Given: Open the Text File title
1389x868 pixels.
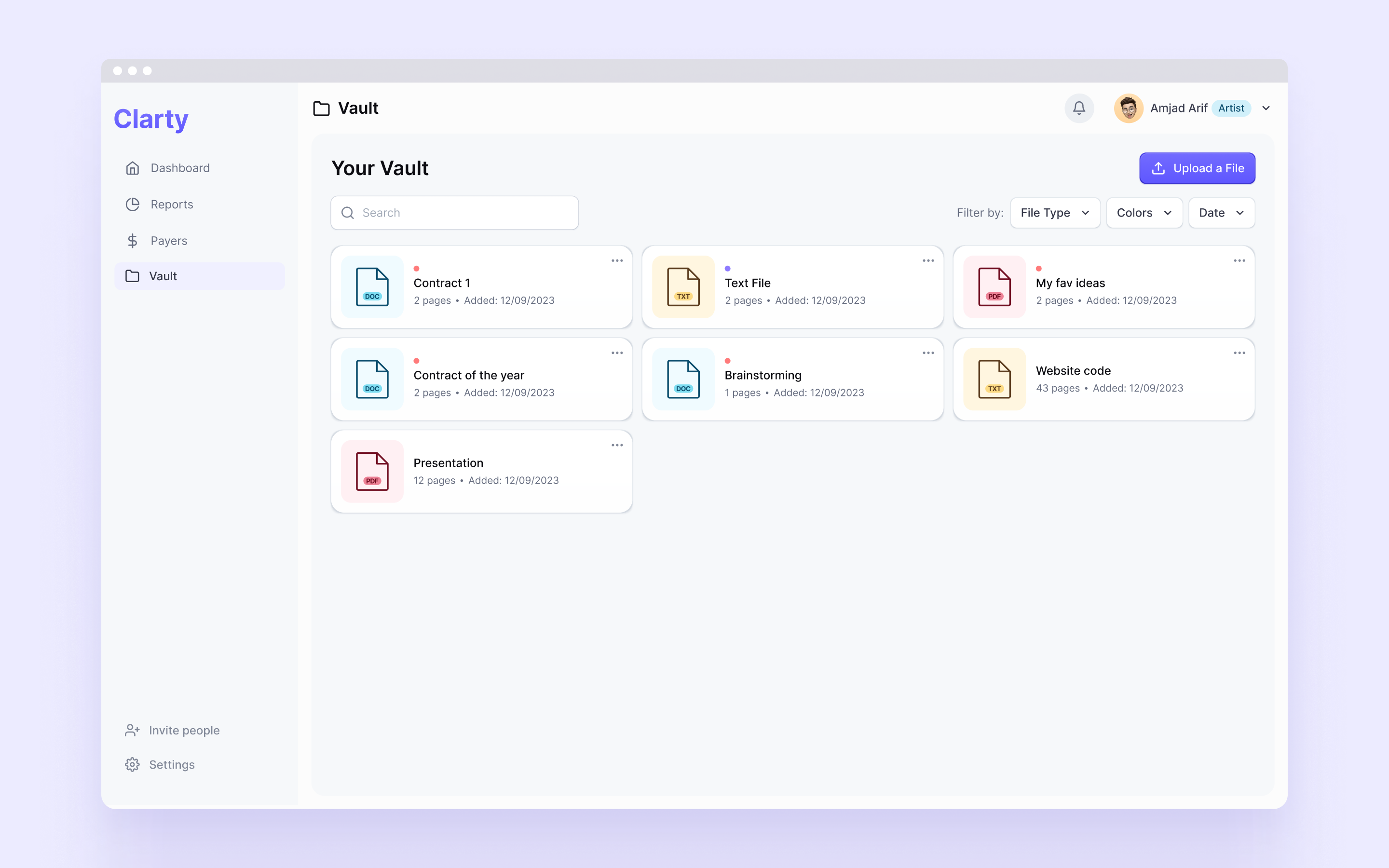Looking at the screenshot, I should coord(747,283).
